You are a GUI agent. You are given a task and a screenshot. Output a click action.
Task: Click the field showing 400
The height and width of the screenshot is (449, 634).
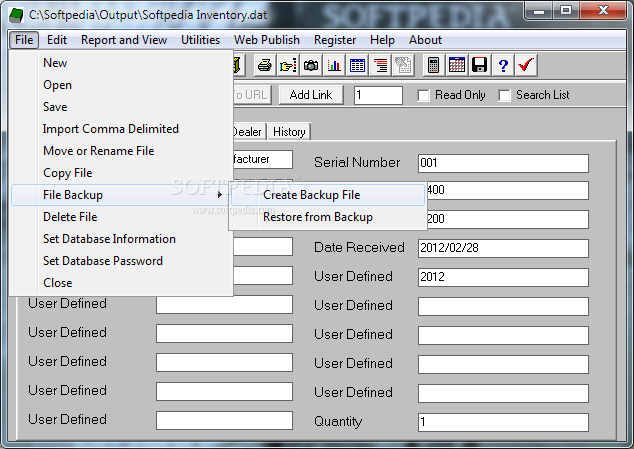(x=507, y=190)
